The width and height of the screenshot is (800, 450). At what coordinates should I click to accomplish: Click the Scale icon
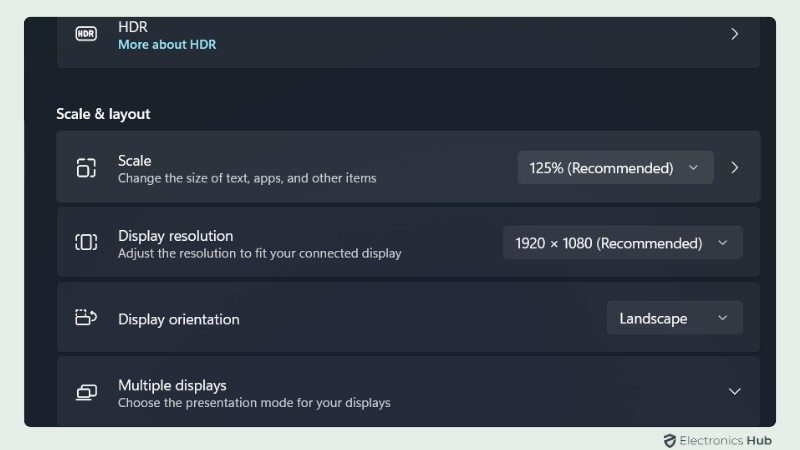(x=86, y=168)
